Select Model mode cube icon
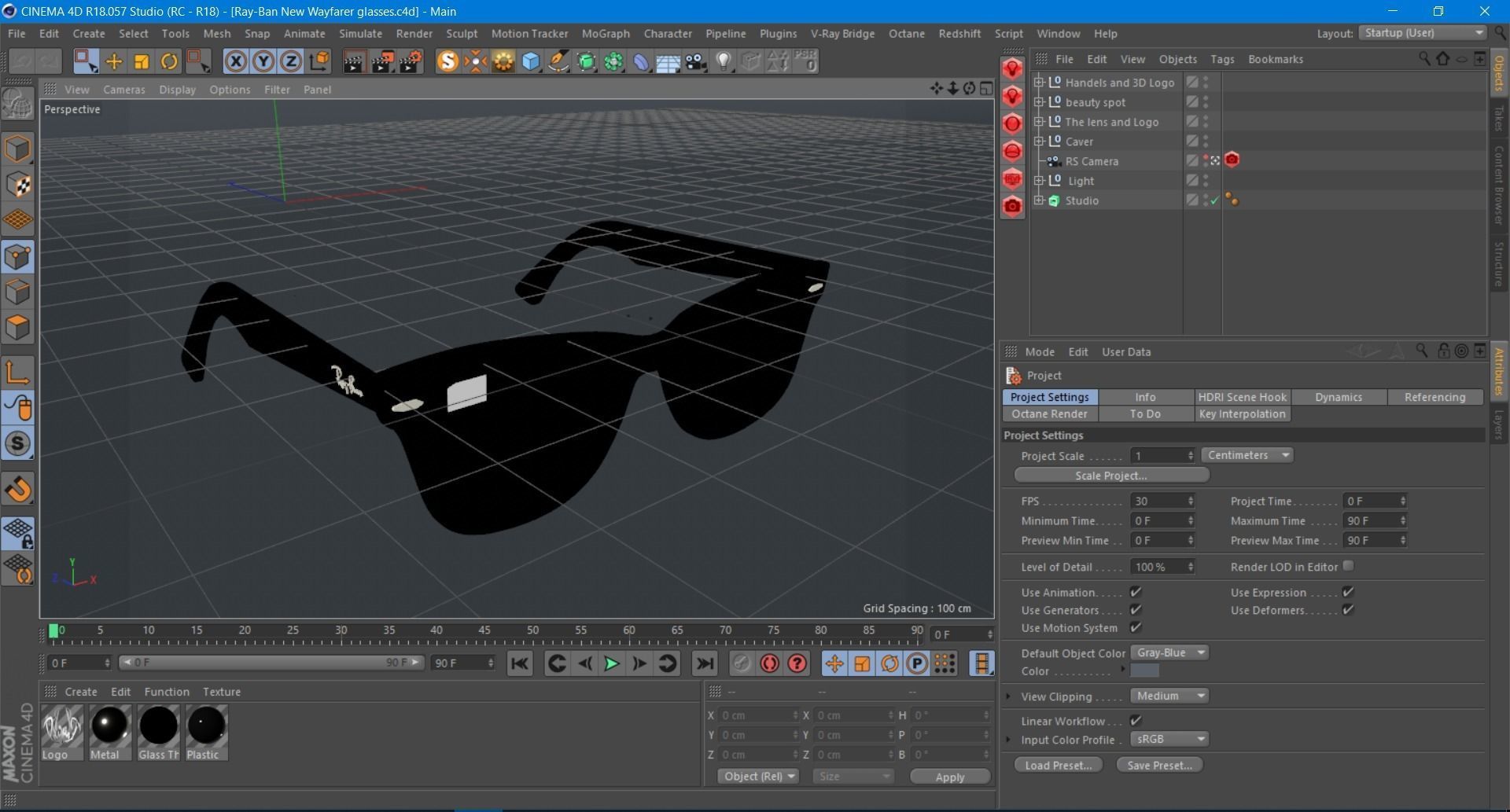Screen dimensions: 1510x812 click(x=18, y=148)
